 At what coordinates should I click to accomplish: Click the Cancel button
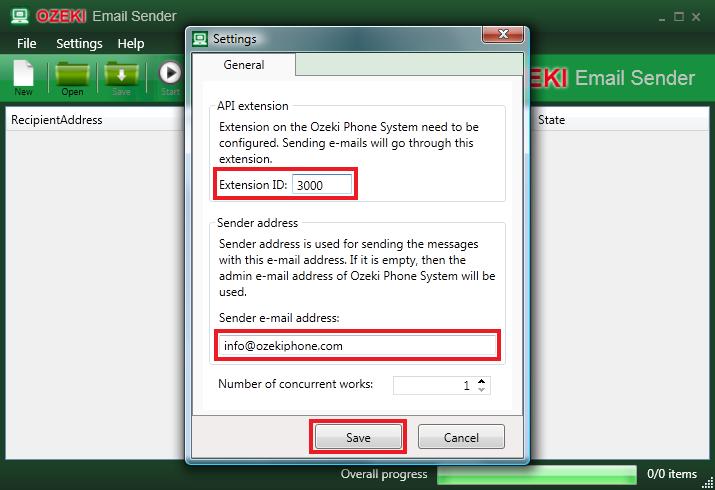click(x=461, y=437)
